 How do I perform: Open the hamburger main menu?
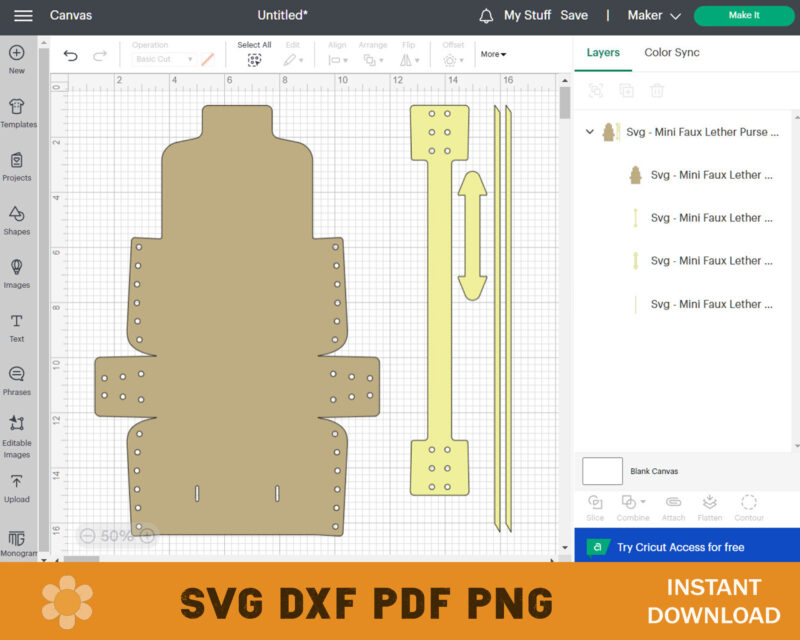pos(23,16)
